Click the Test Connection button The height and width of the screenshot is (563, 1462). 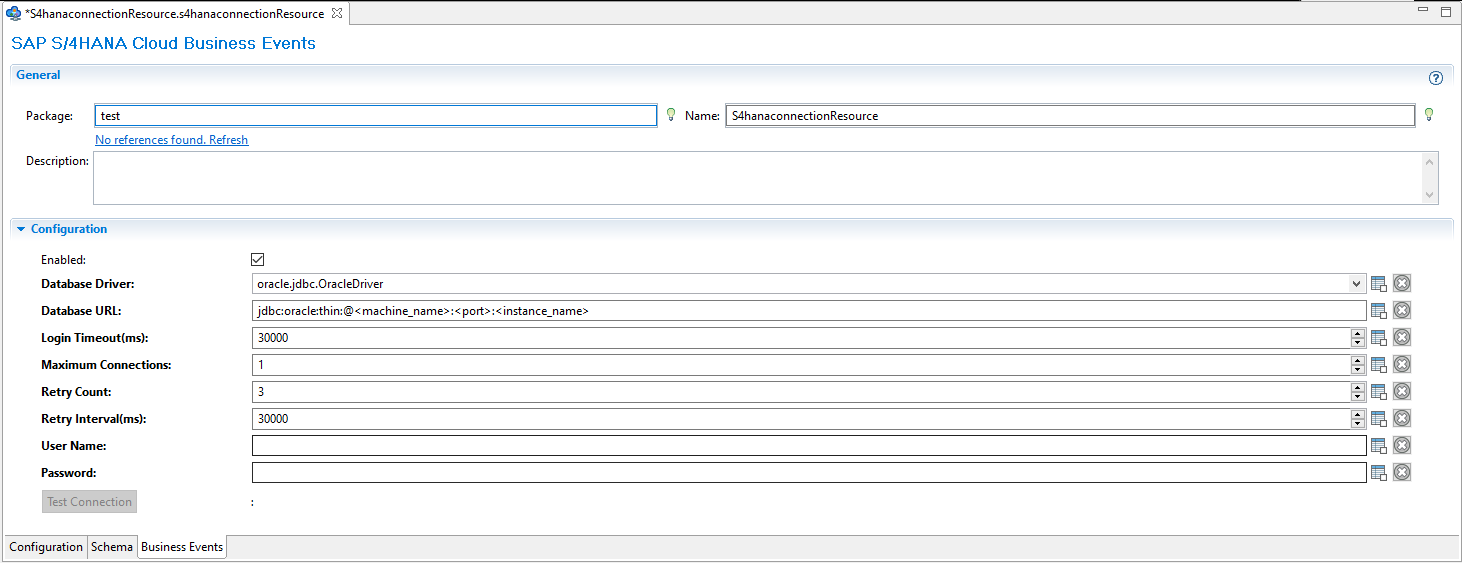tap(89, 501)
